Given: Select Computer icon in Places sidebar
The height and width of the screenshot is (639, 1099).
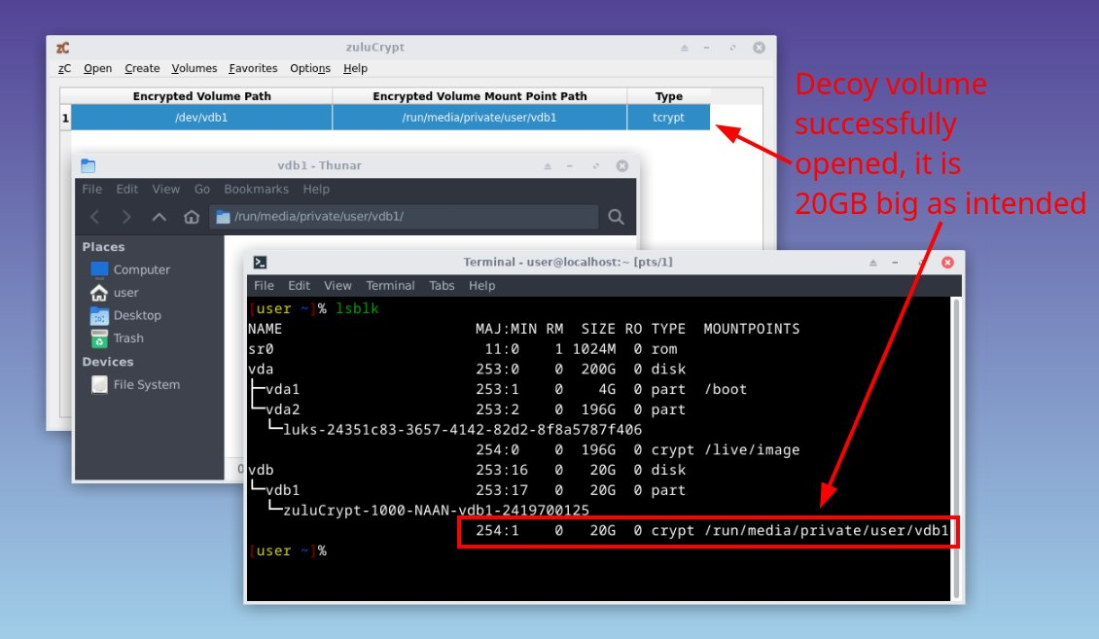Looking at the screenshot, I should [100, 270].
